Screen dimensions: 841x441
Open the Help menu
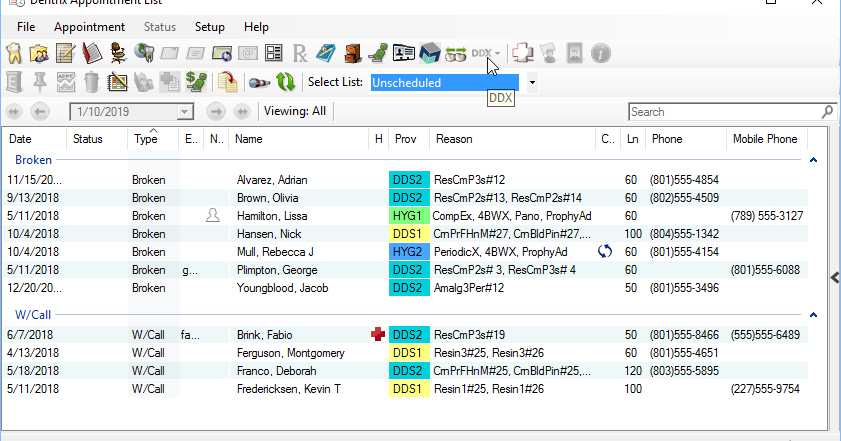click(x=256, y=27)
